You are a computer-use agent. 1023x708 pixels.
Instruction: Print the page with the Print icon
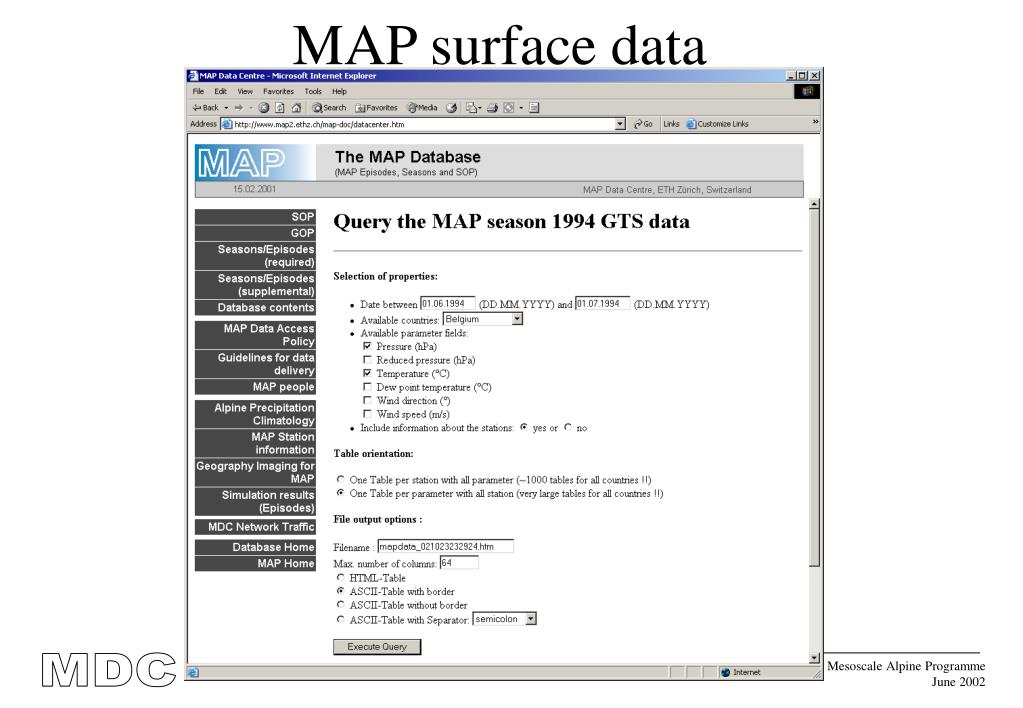493,108
